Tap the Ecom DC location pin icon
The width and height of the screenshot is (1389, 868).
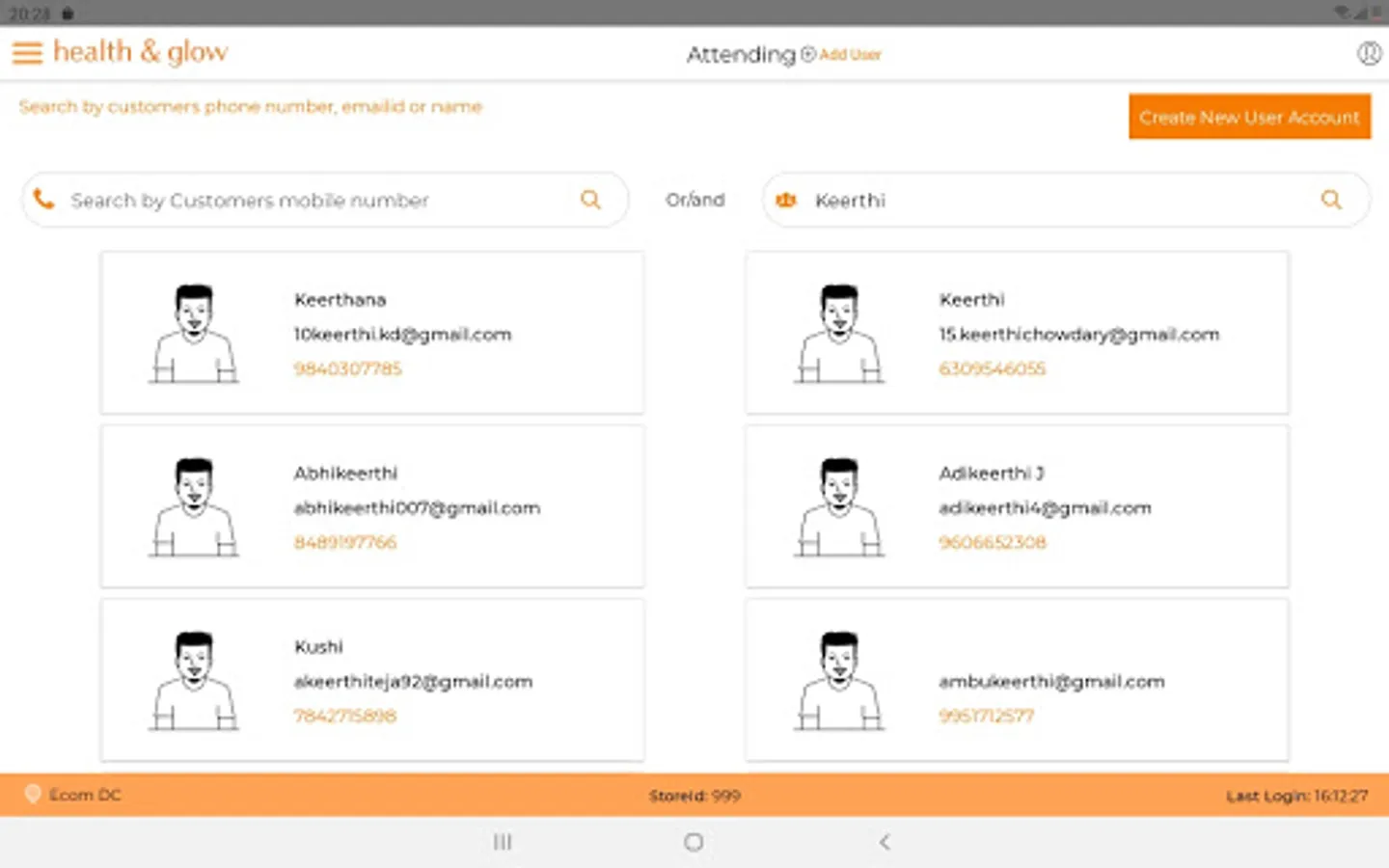(32, 795)
